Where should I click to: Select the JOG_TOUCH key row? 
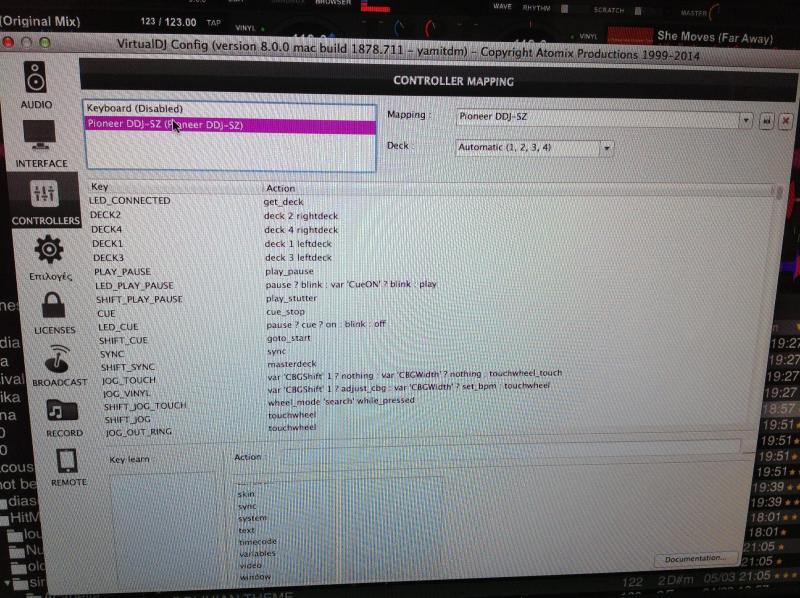129,381
